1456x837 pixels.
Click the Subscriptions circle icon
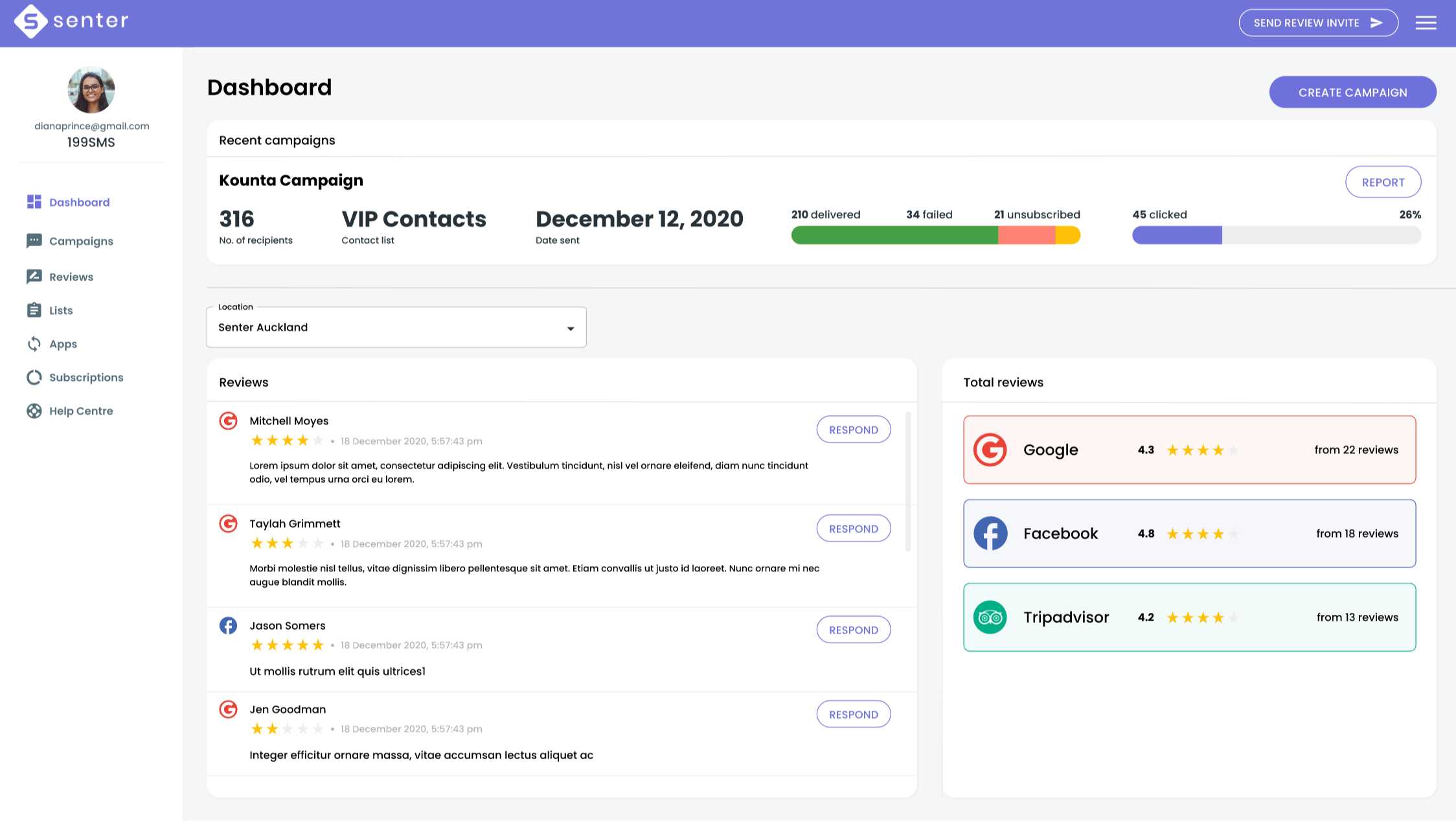tap(34, 378)
